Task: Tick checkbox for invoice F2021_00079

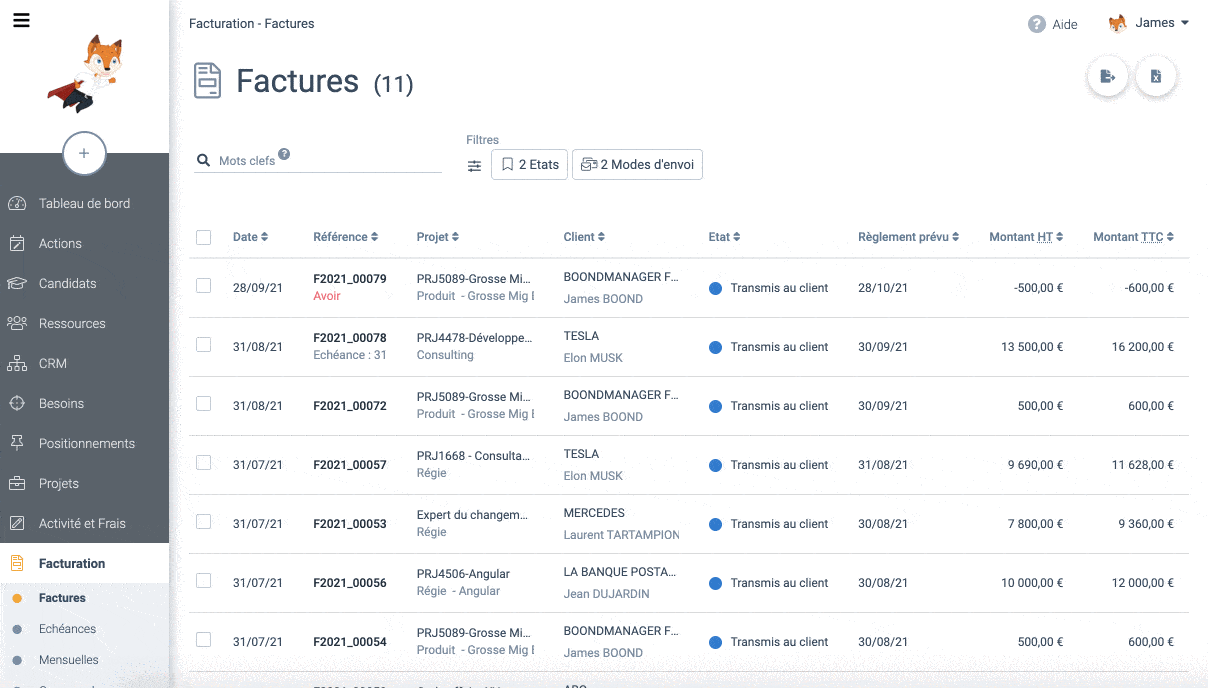Action: [x=204, y=285]
